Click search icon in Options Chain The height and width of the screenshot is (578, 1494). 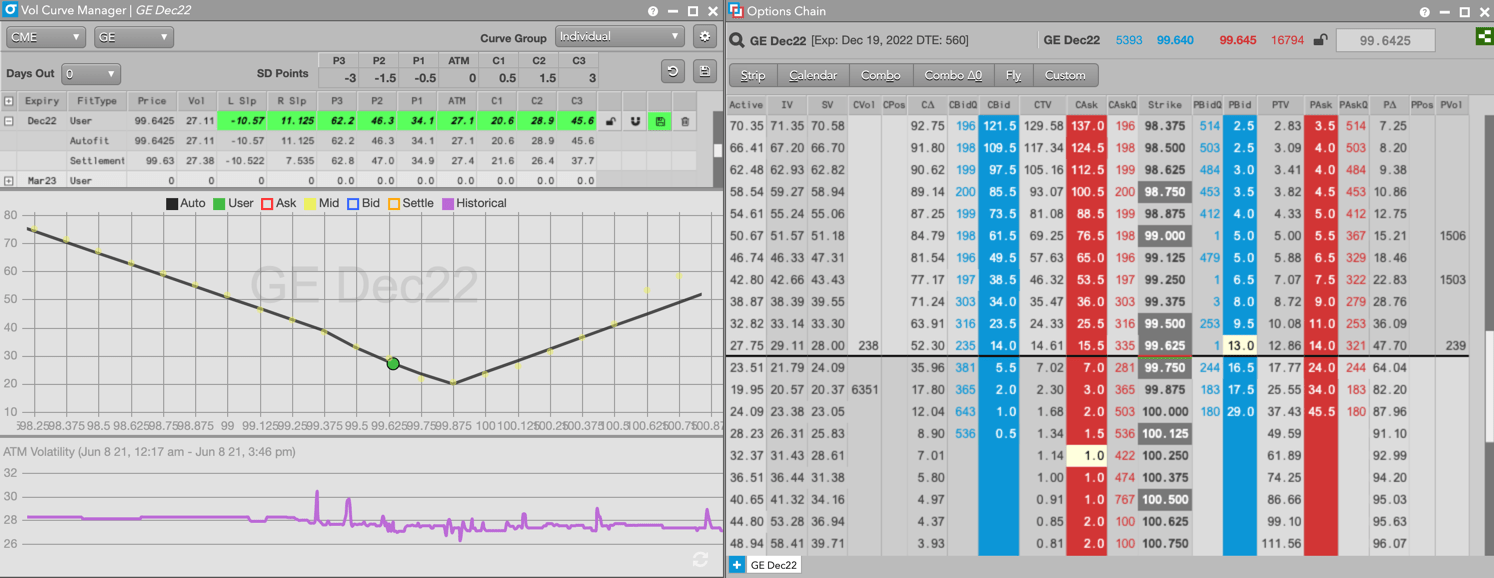coord(737,41)
